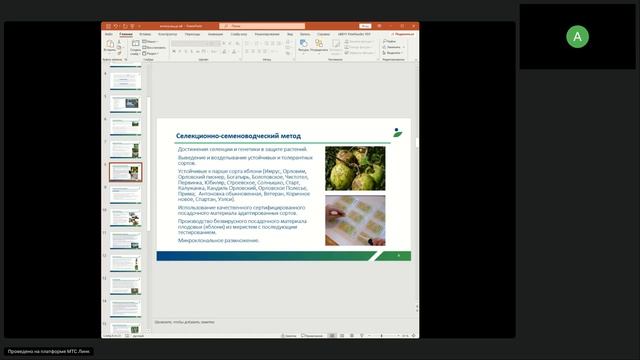Click Микроклональное размножение text on slide
This screenshot has width=640, height=360.
click(218, 240)
